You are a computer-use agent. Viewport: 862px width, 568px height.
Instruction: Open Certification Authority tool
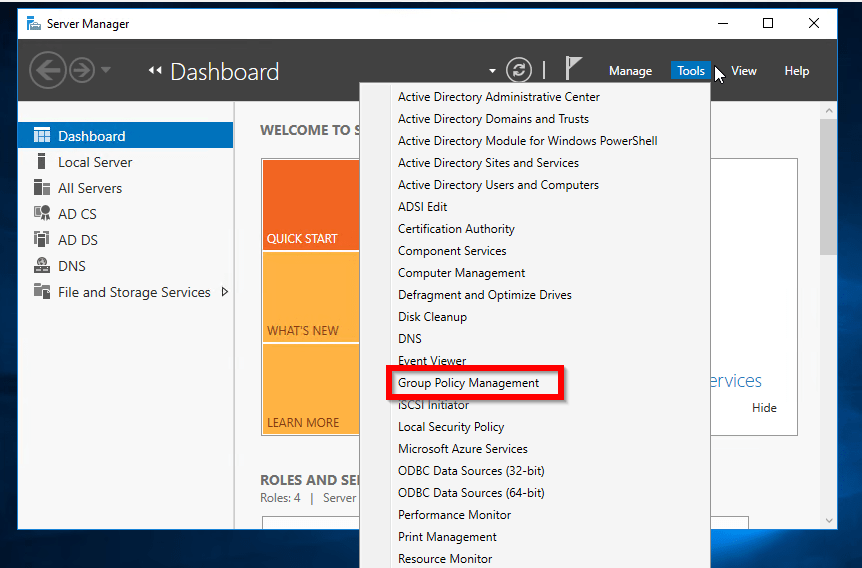pos(456,229)
